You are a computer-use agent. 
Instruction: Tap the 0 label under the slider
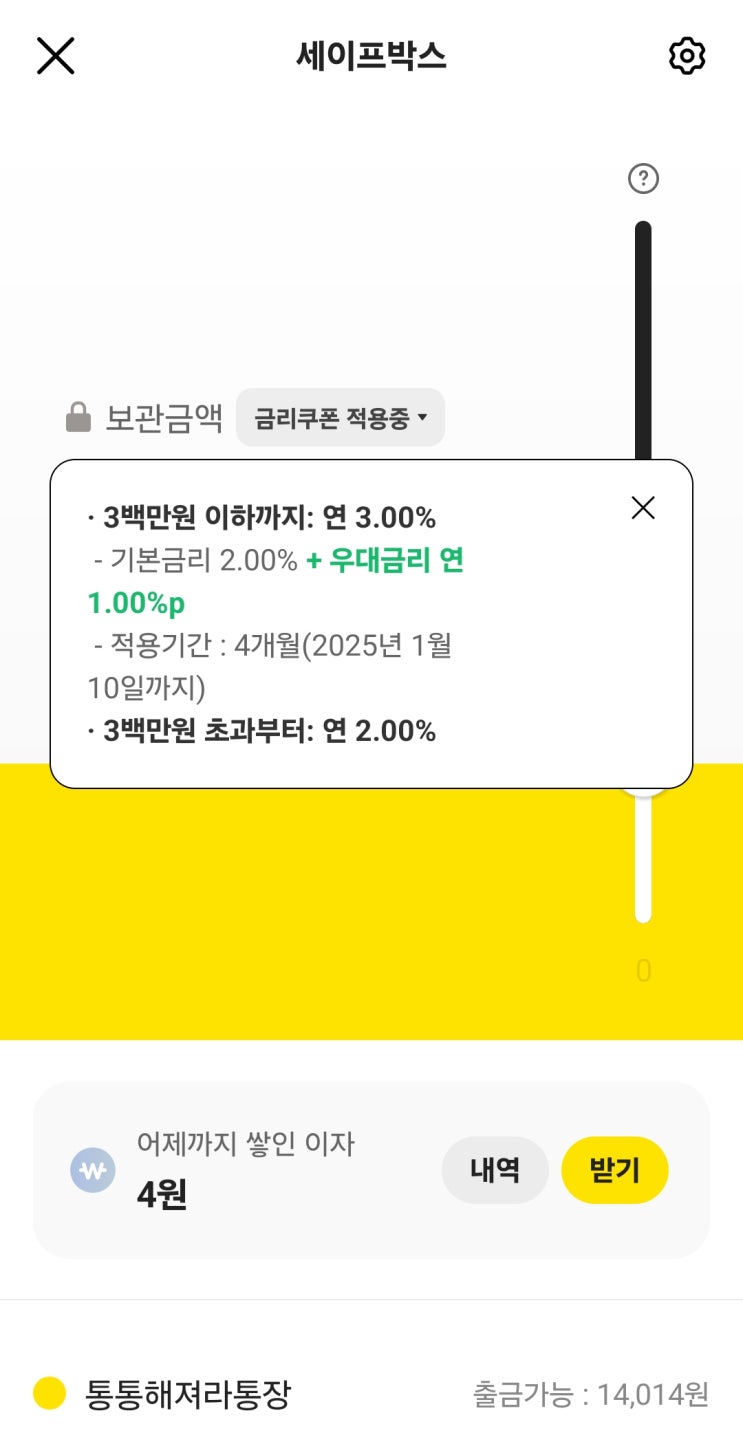tap(643, 971)
